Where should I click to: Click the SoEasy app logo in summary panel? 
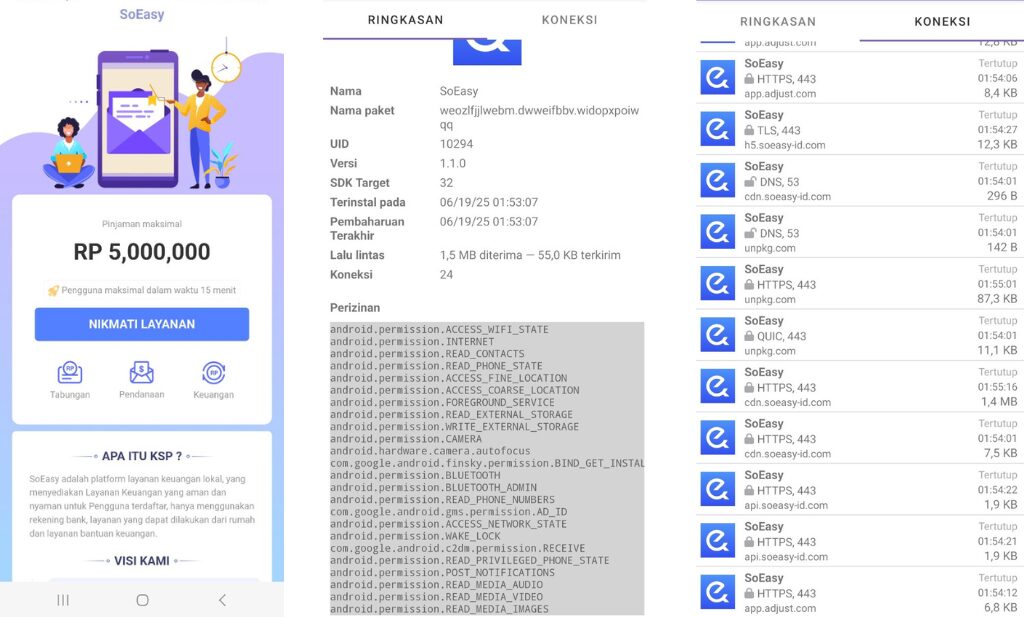[x=487, y=52]
